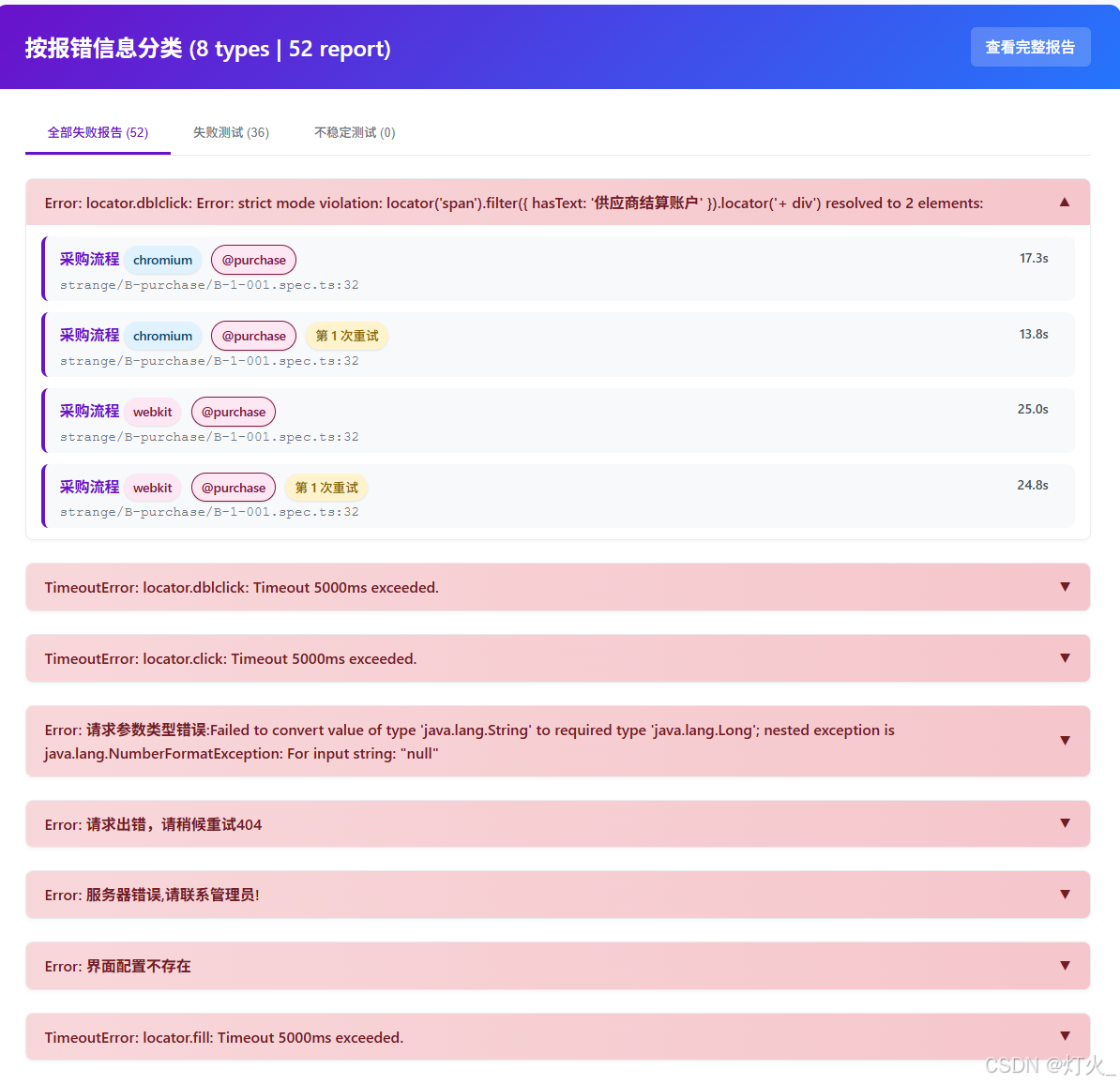
Task: Click the strict mode violation error header text
Action: point(514,203)
